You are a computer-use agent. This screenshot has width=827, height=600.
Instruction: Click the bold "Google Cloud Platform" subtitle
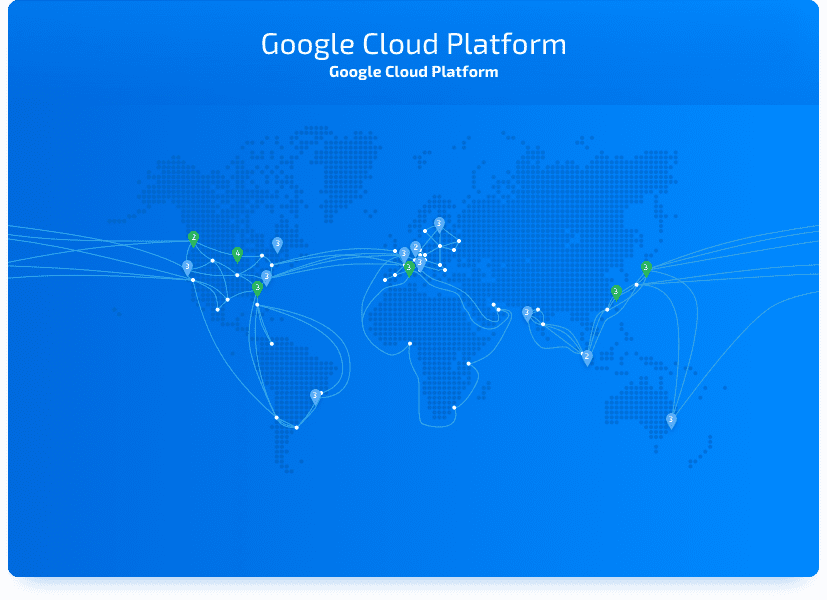pos(413,71)
